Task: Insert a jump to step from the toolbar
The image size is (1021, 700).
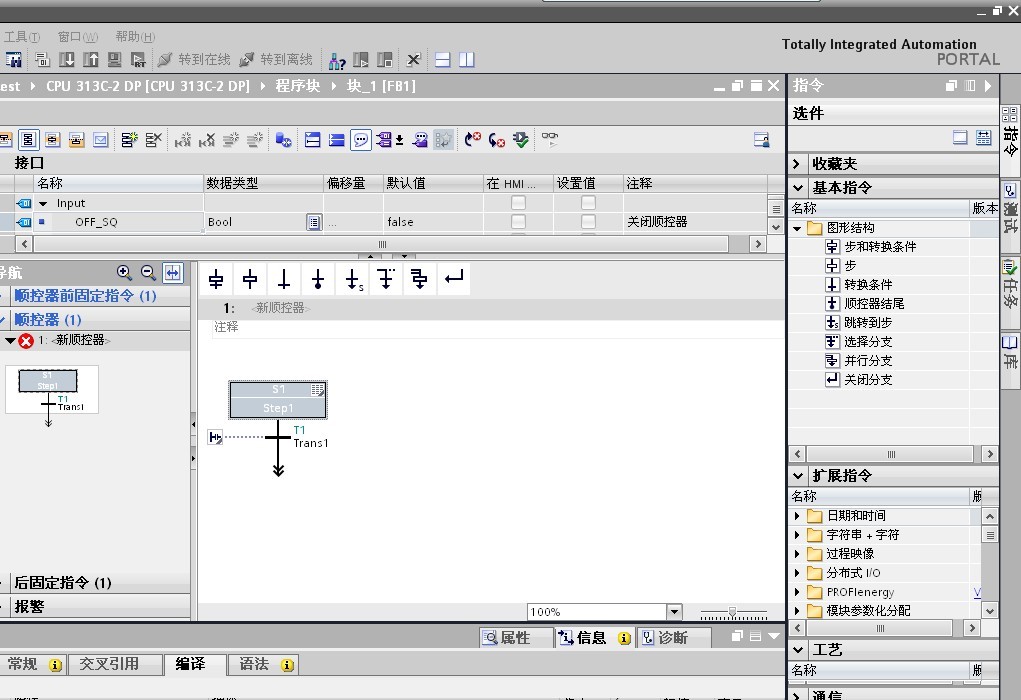Action: (x=352, y=280)
